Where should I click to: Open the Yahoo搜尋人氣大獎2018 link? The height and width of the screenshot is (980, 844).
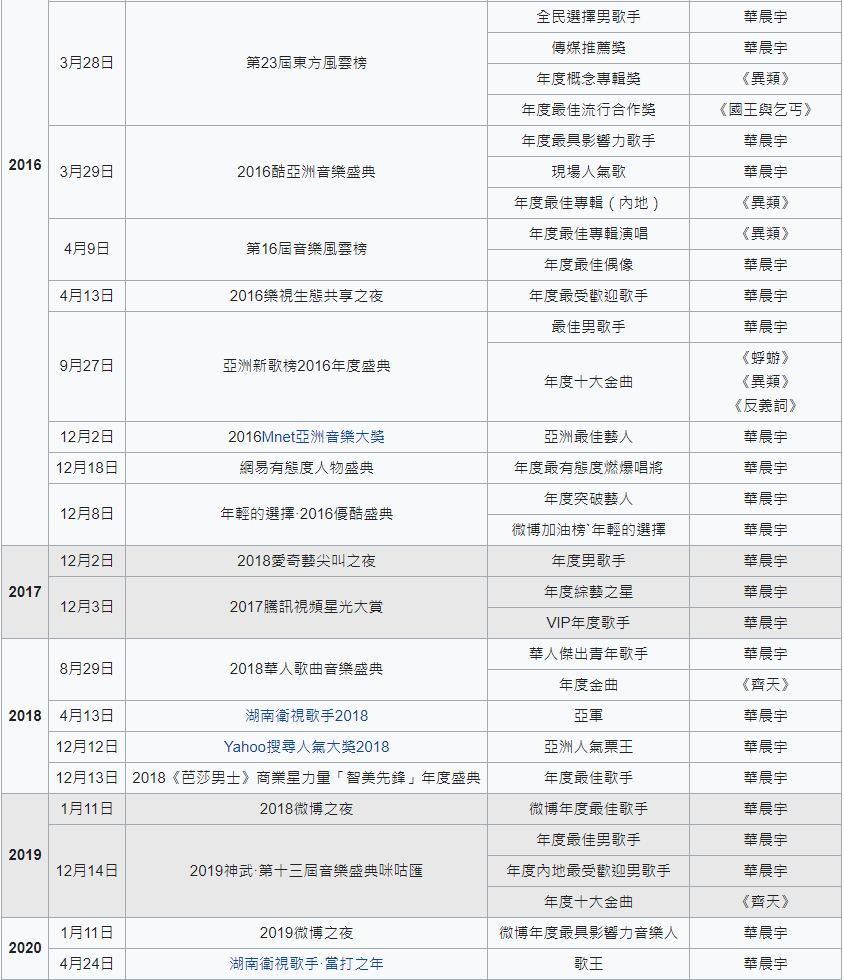click(306, 747)
